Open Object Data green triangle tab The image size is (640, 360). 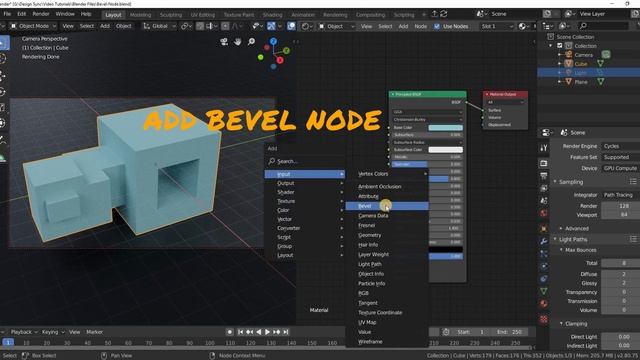pos(544,291)
